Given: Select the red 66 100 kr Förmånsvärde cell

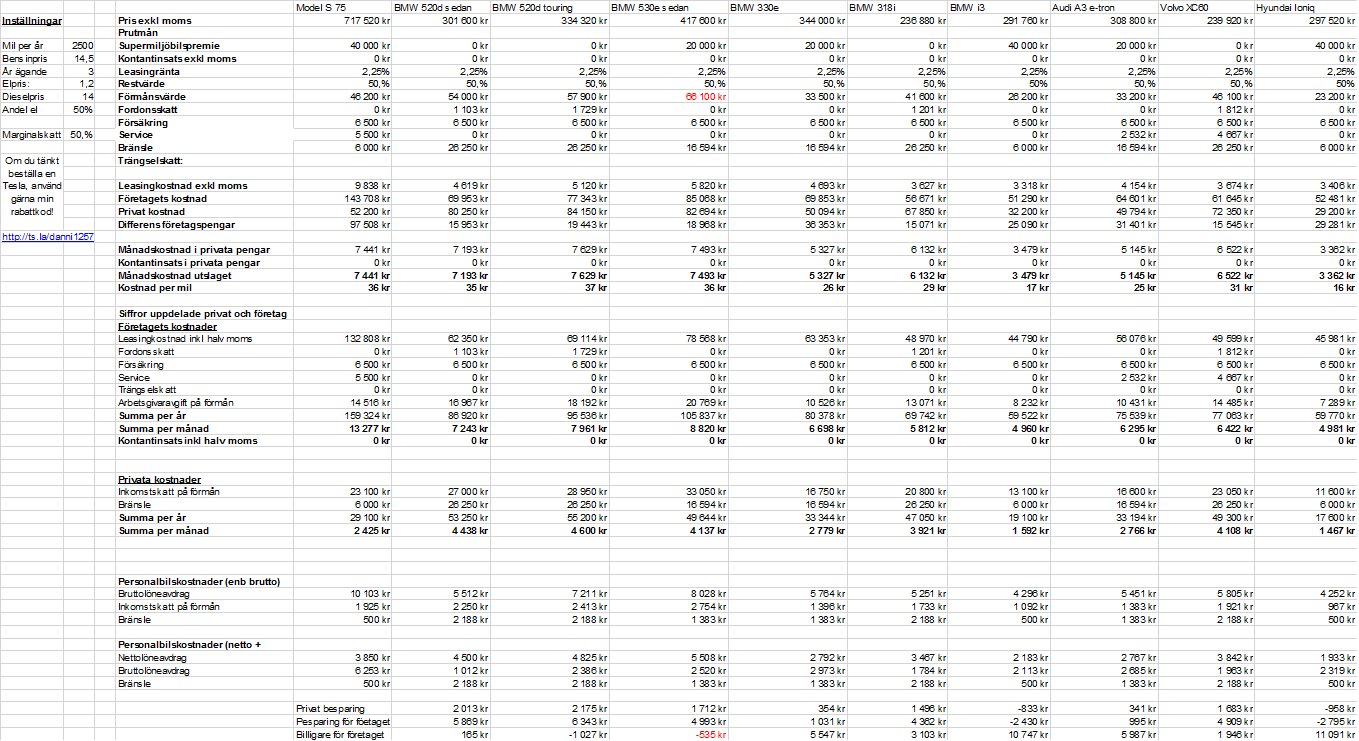Looking at the screenshot, I should (x=706, y=97).
